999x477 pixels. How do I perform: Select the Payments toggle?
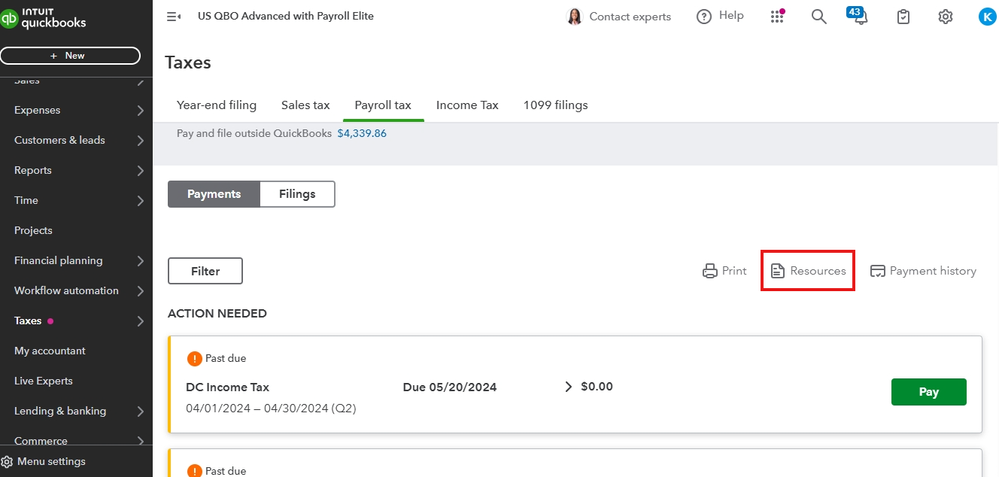(x=214, y=194)
